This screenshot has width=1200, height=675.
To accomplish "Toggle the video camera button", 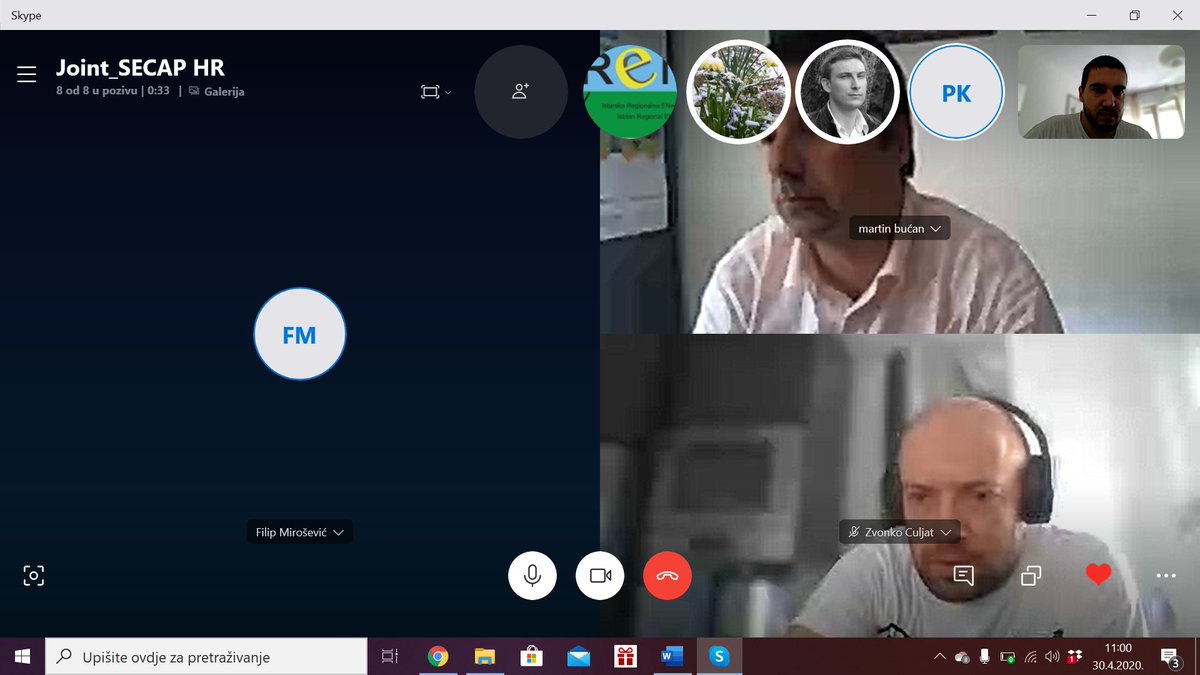I will click(600, 575).
